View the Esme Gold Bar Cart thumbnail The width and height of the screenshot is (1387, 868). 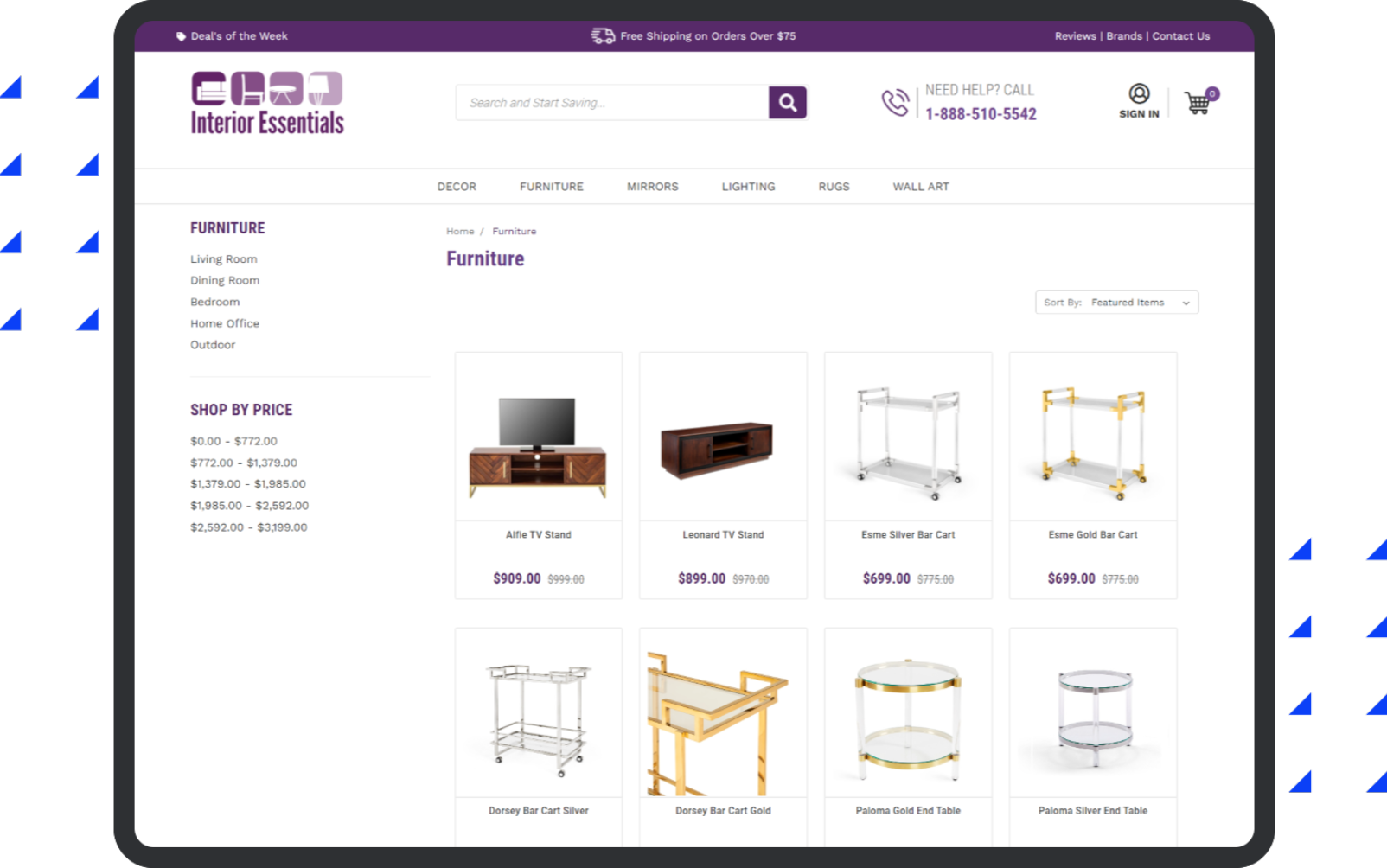(1093, 437)
